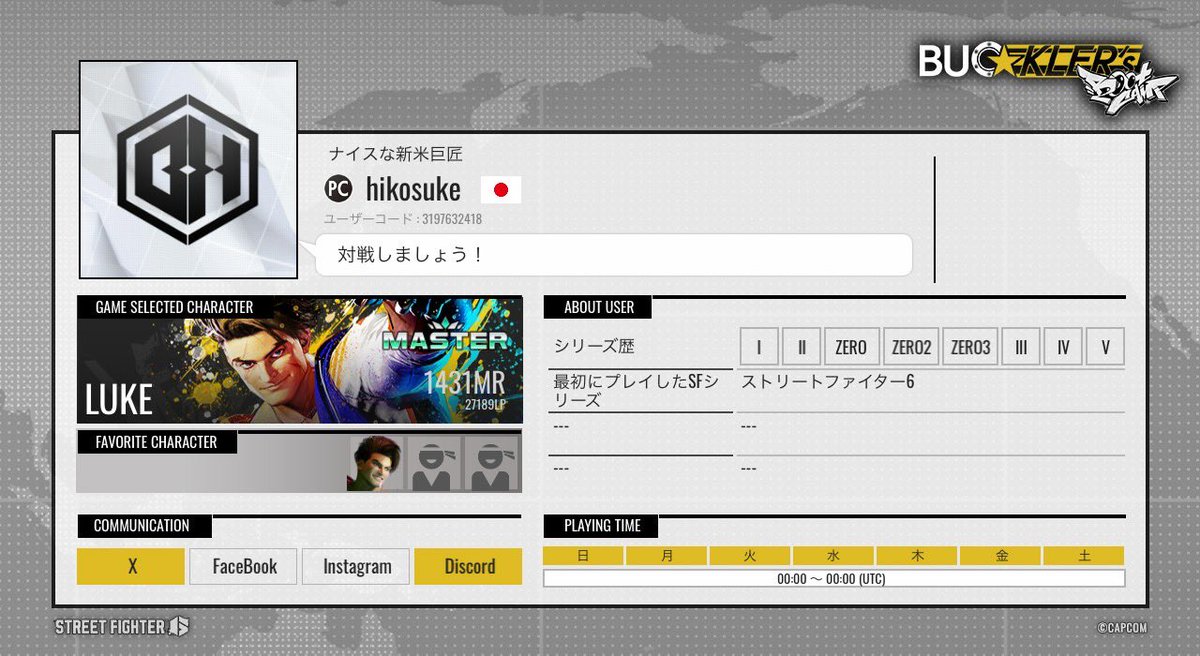This screenshot has width=1200, height=656.
Task: Click the 対戦しましょう！ comment bubble
Action: coord(613,255)
